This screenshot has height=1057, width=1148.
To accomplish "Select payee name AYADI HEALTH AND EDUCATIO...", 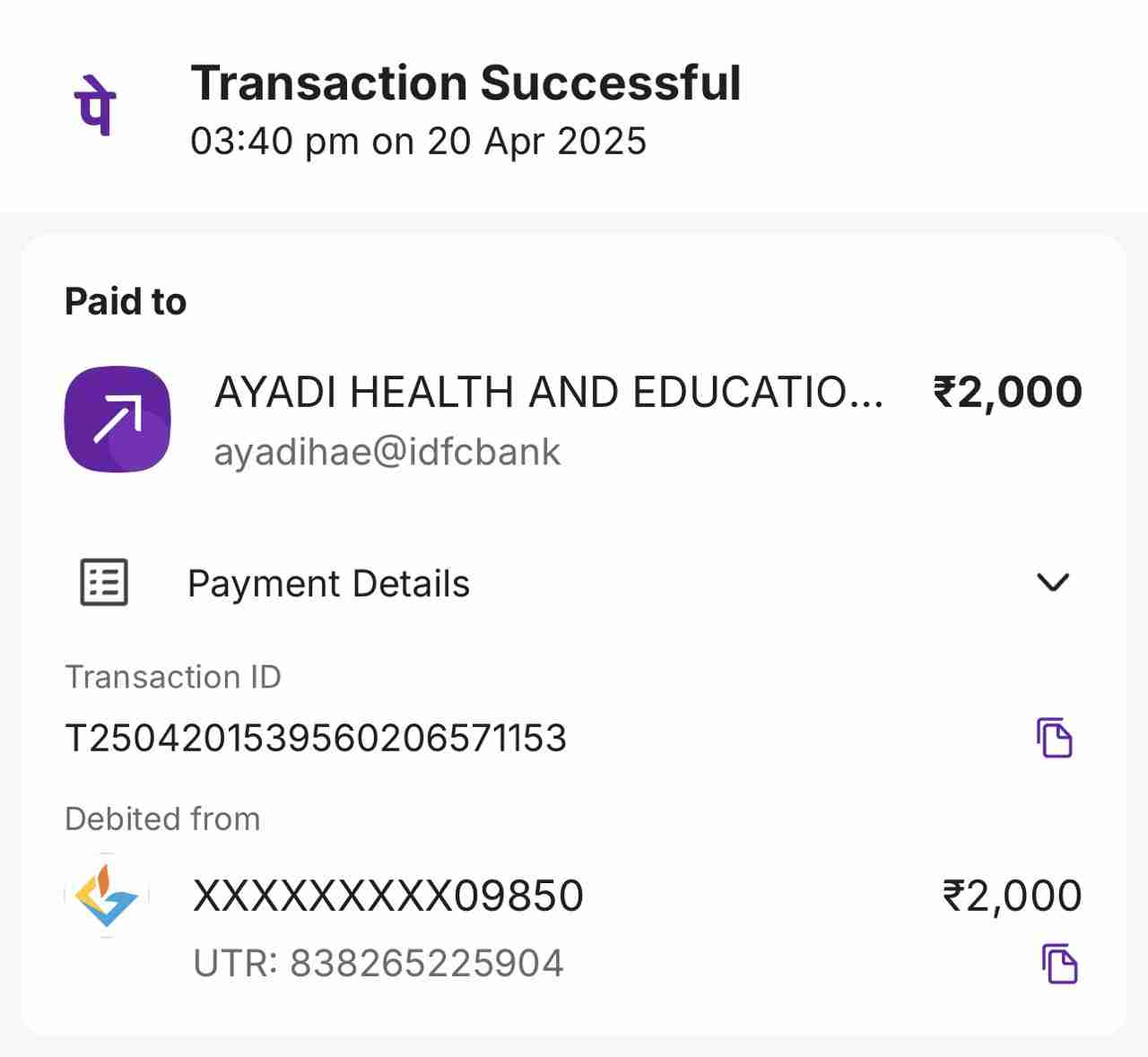I will pos(548,393).
